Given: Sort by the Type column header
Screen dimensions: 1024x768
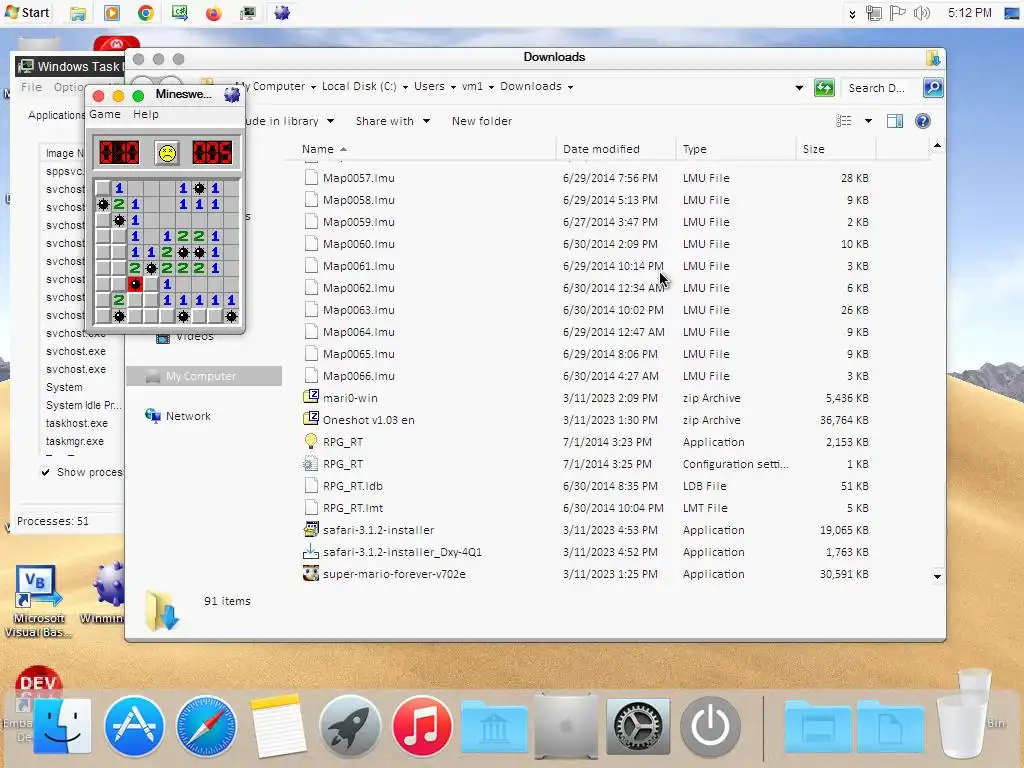Looking at the screenshot, I should point(735,149).
